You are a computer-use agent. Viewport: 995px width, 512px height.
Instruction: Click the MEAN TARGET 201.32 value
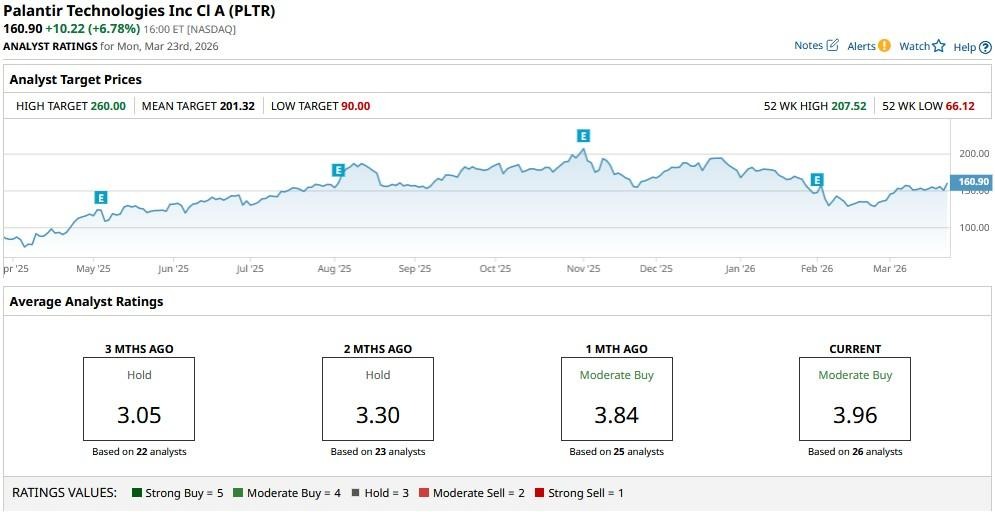237,106
